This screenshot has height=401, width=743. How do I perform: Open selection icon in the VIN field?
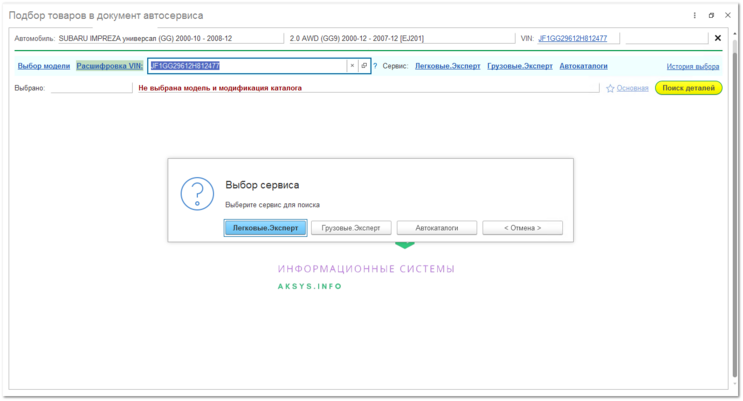[x=364, y=66]
